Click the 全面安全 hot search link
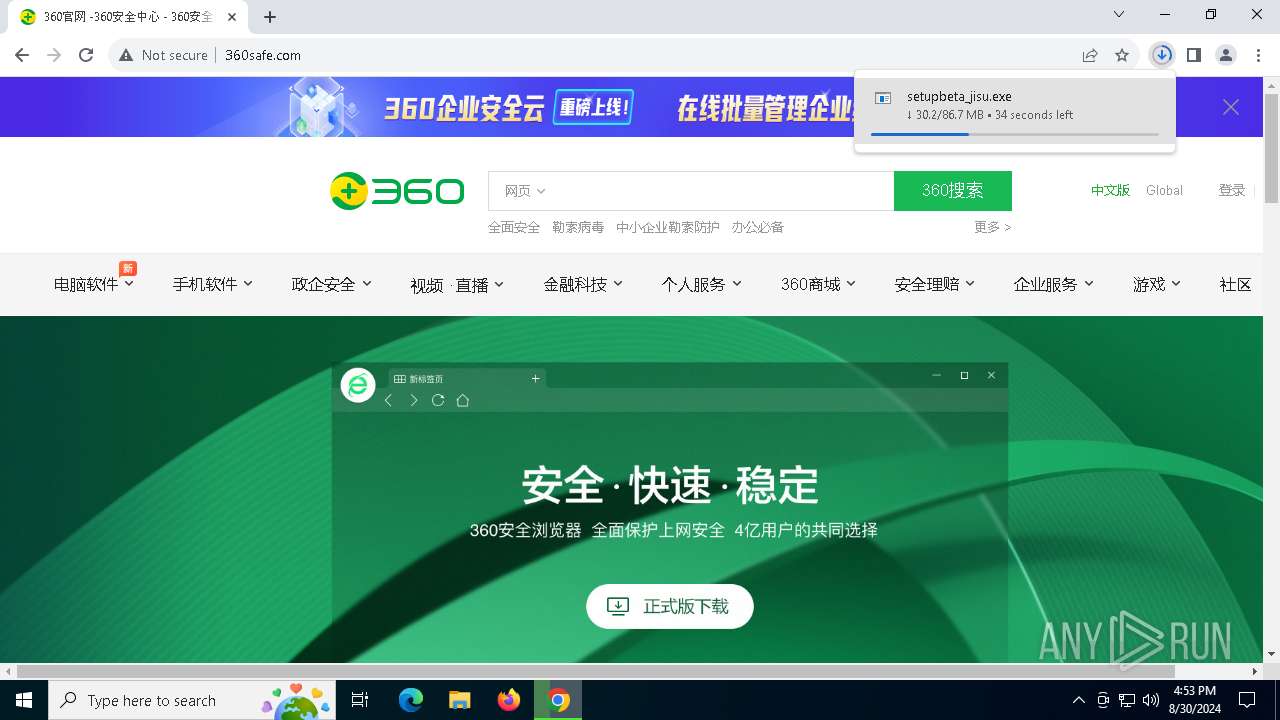Image resolution: width=1280 pixels, height=720 pixels. 514,227
